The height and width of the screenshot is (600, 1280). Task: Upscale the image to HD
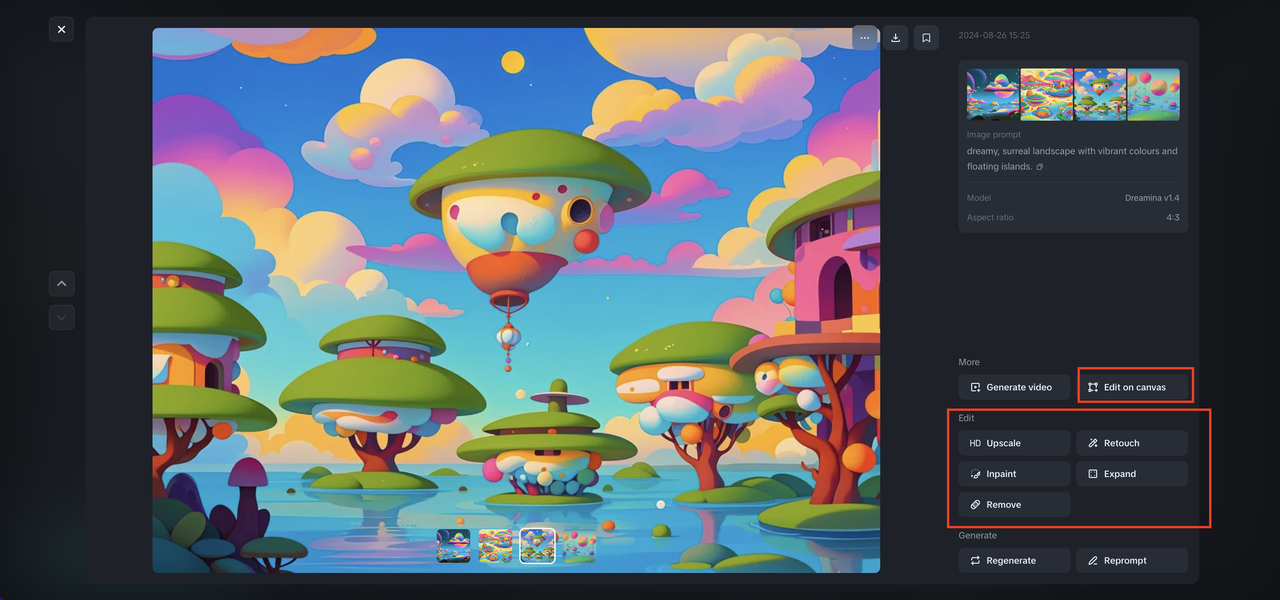[1014, 443]
